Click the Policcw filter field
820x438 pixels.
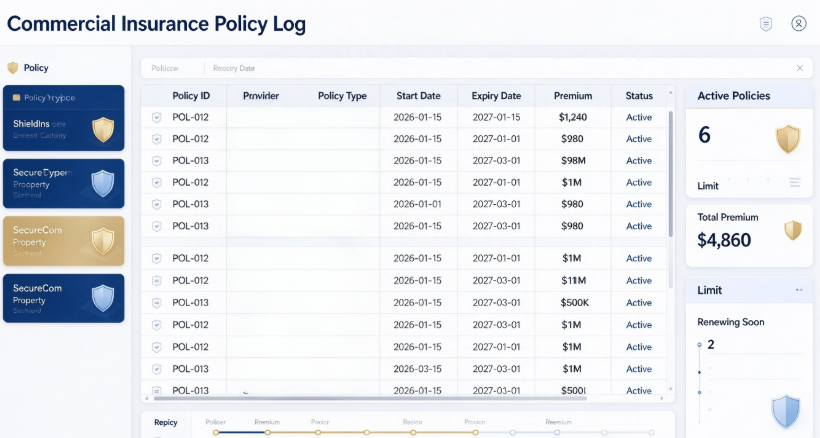coord(165,68)
